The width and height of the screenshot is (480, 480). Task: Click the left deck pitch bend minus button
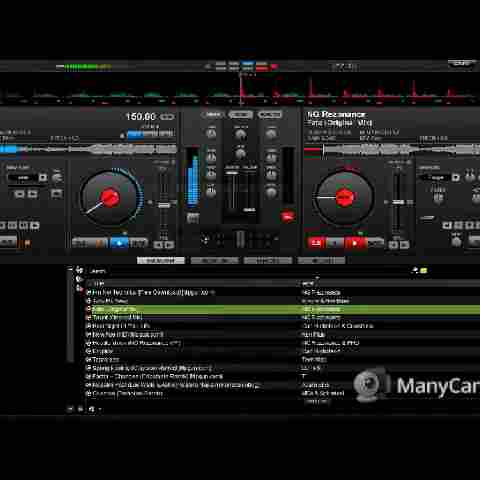click(158, 245)
